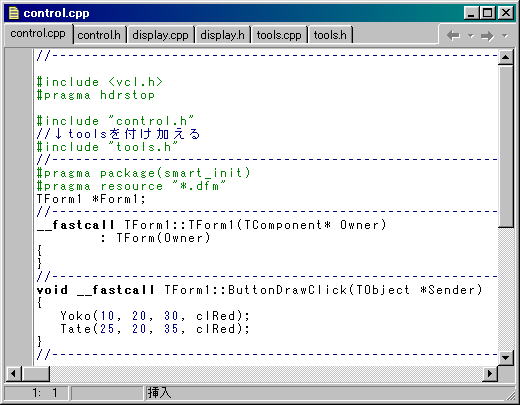Open the tools.h tab
Viewport: 520px width, 405px height.
tap(330, 35)
